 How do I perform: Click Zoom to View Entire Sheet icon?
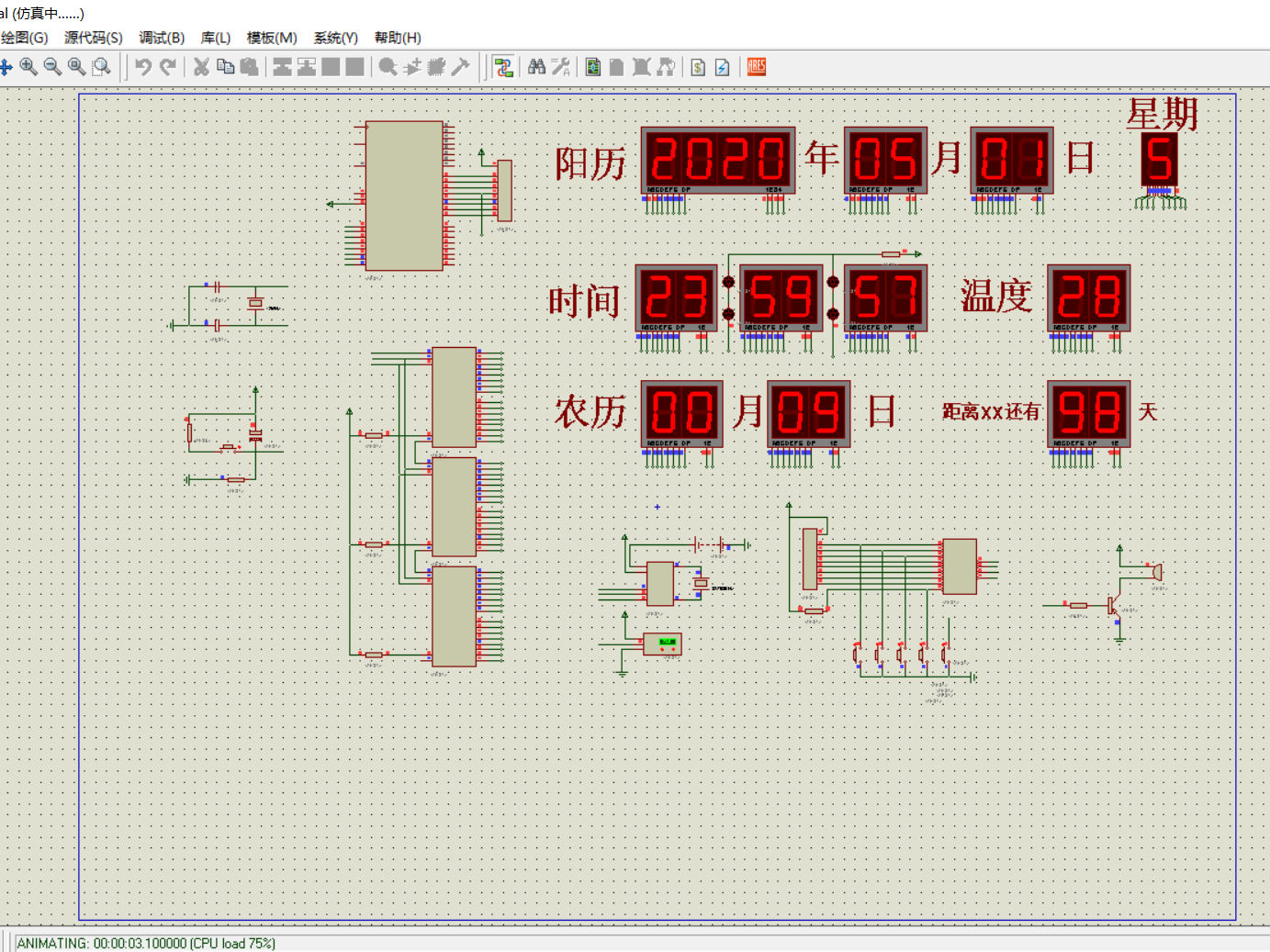77,67
